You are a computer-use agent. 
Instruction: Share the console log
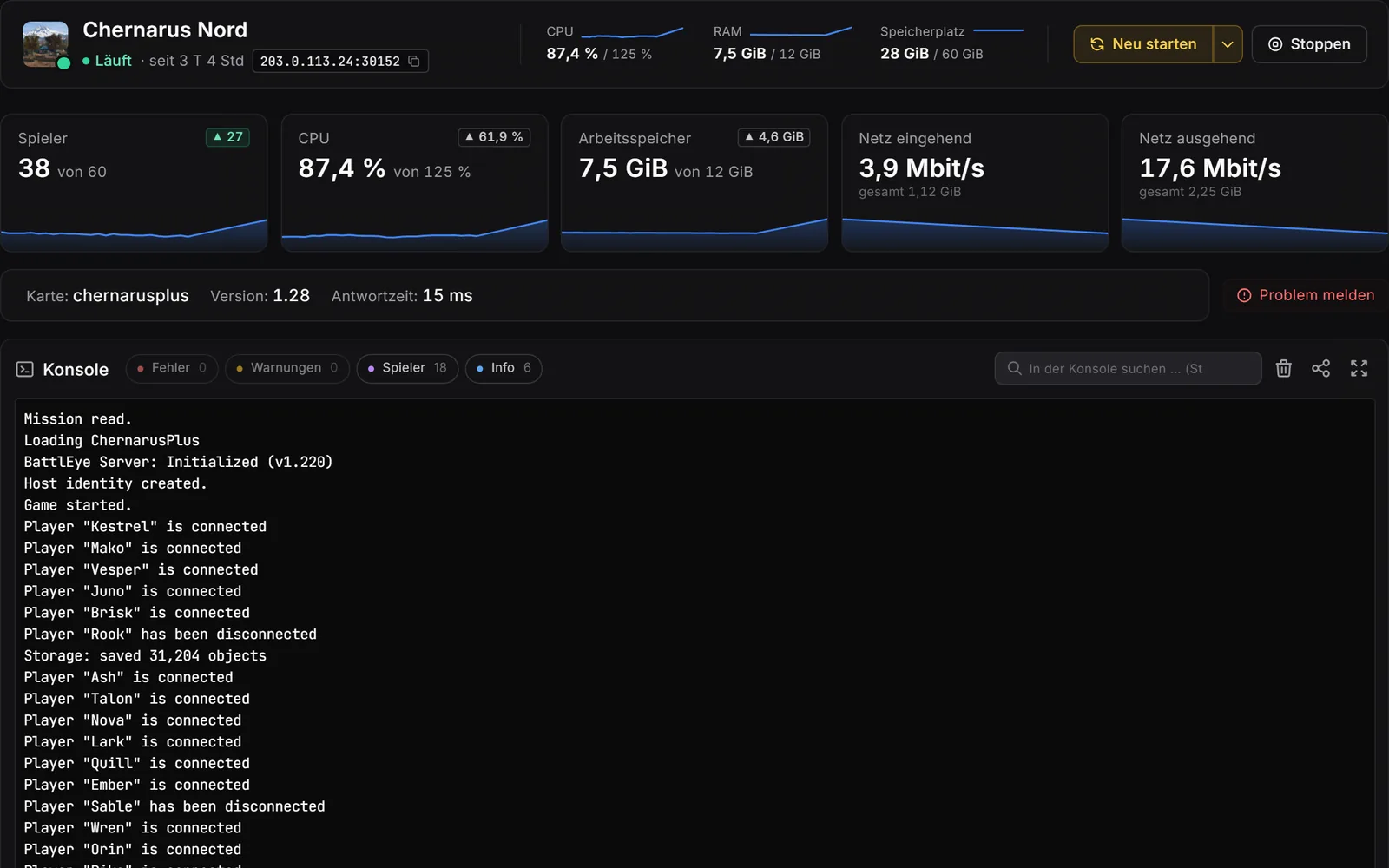click(1320, 368)
